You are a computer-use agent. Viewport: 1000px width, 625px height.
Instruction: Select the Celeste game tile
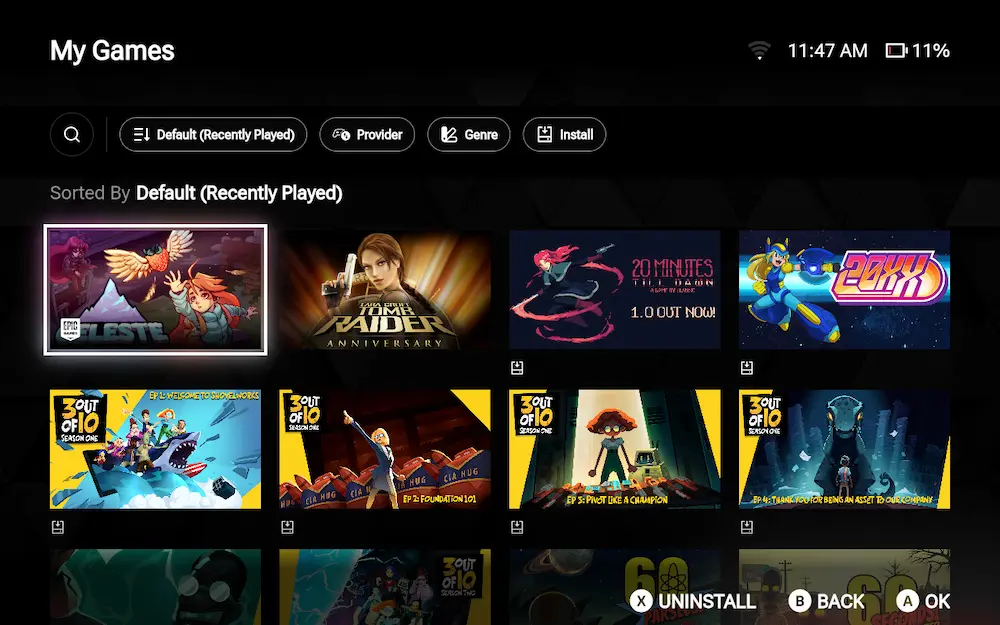click(156, 290)
